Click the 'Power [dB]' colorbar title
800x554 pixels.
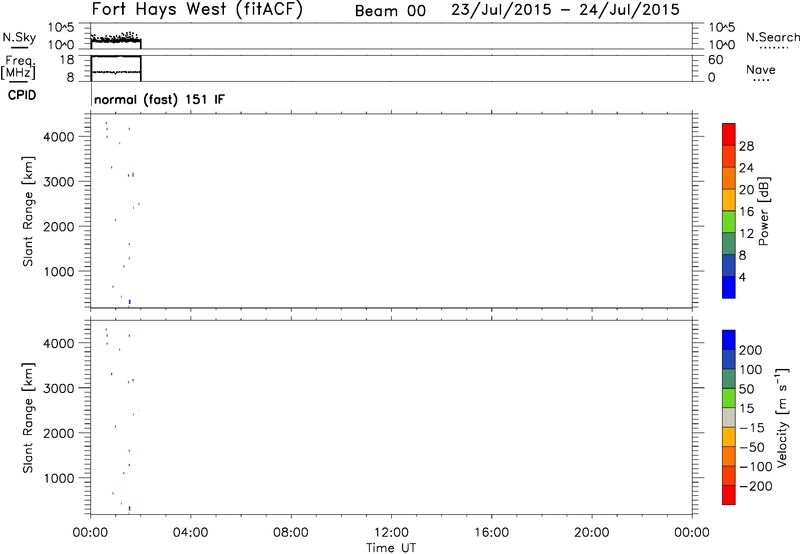pyautogui.click(x=763, y=211)
